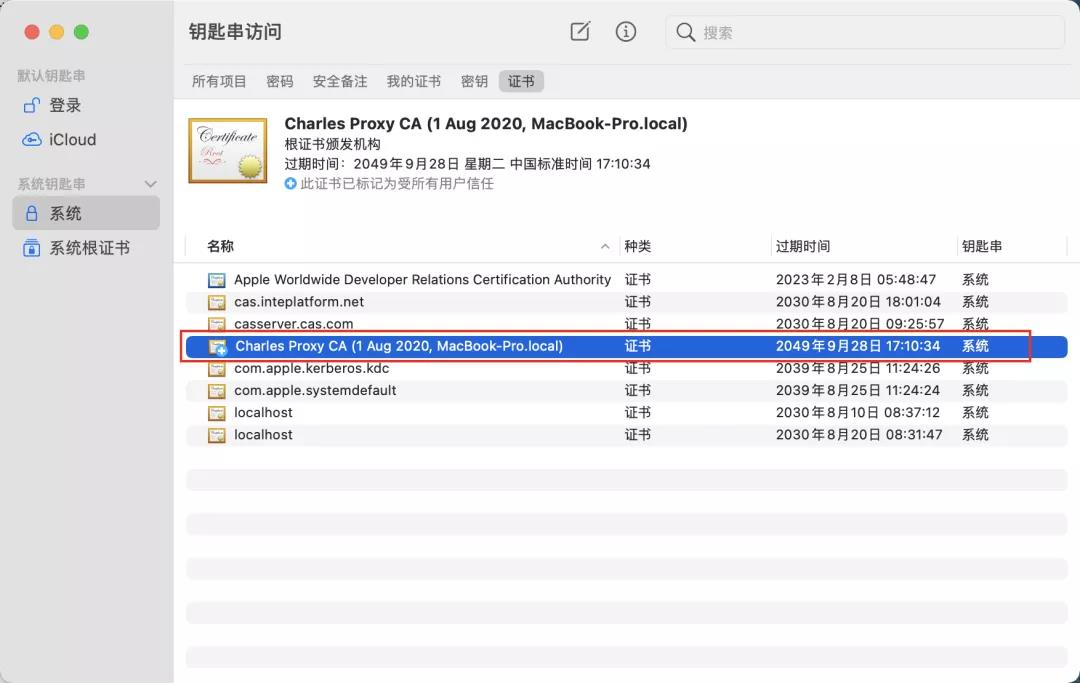Sort by the 种类 column header
1080x683 pixels.
tap(638, 246)
